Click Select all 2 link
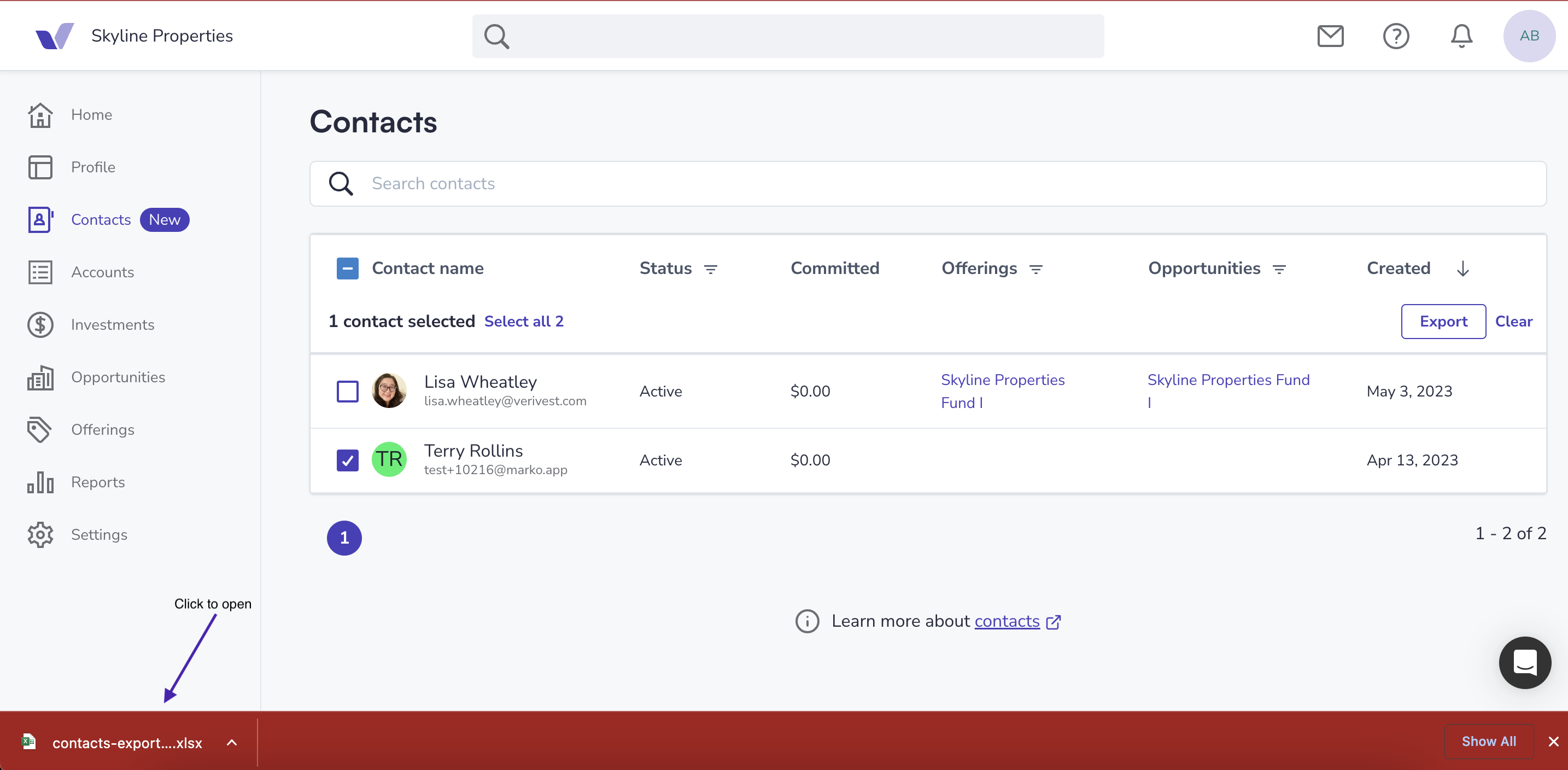The image size is (1568, 770). tap(523, 322)
